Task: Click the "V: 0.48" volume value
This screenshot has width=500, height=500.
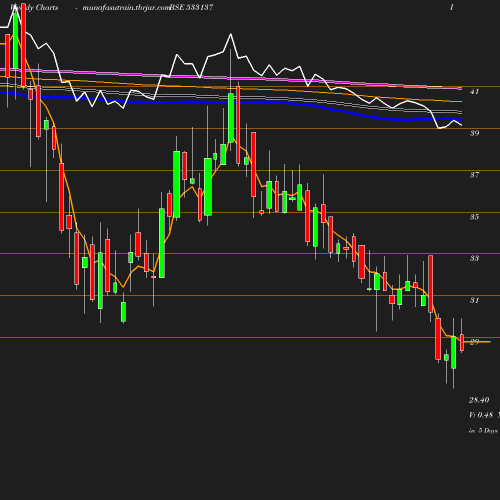Action: (x=481, y=415)
